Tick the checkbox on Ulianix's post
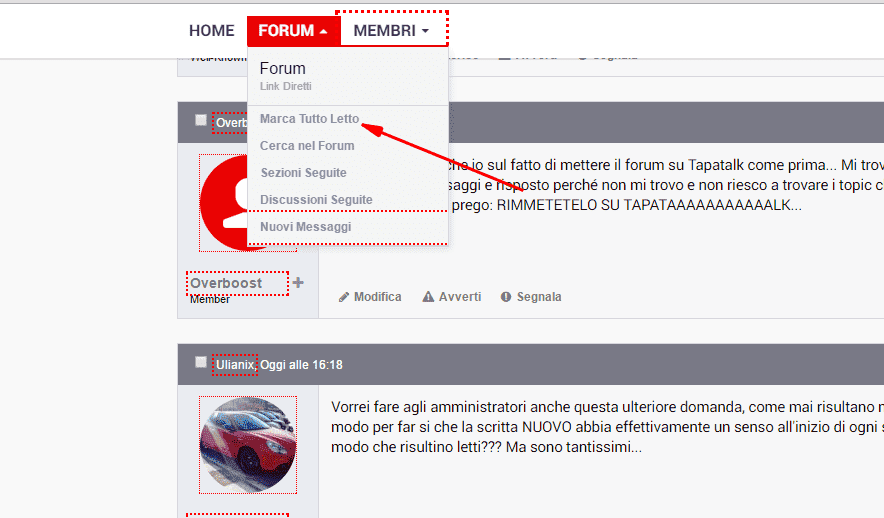 (x=201, y=363)
